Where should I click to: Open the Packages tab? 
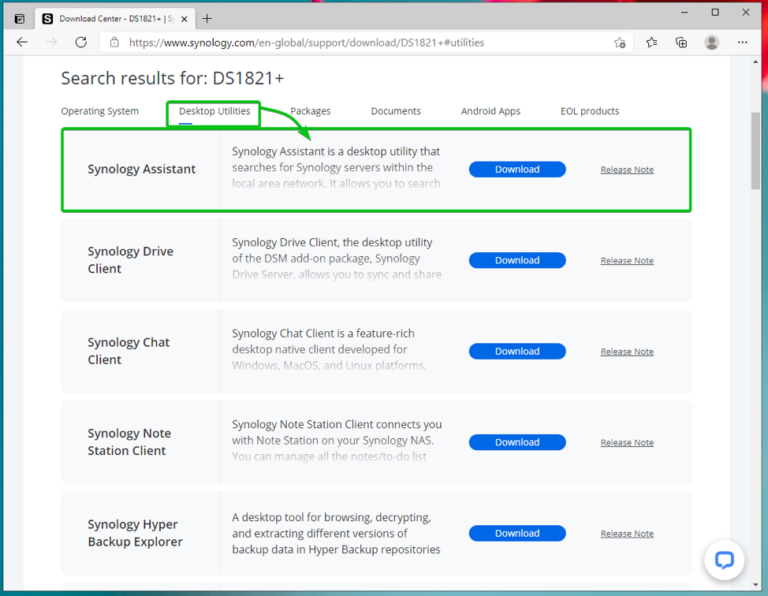click(311, 111)
